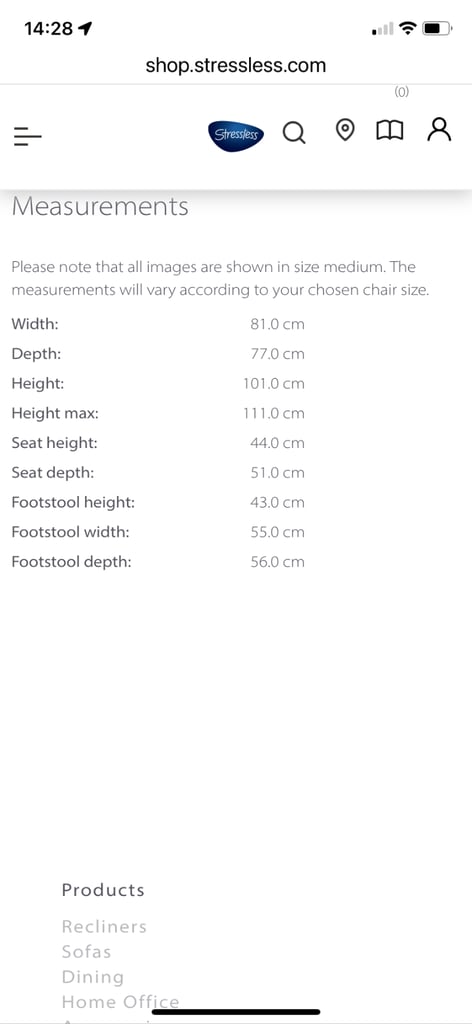Tap the shop.stressless.com address bar
Screen dimensions: 472x1024
(x=236, y=65)
